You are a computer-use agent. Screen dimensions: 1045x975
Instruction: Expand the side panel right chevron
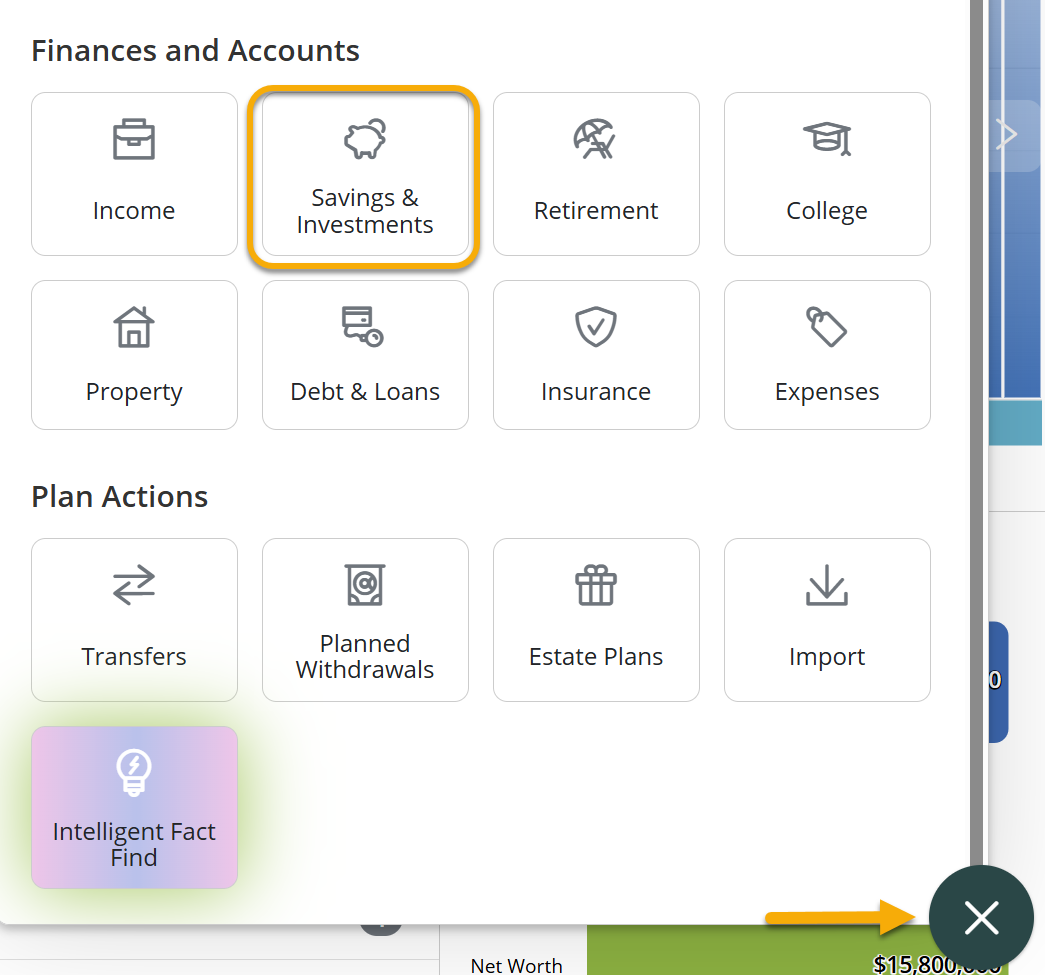click(1008, 135)
